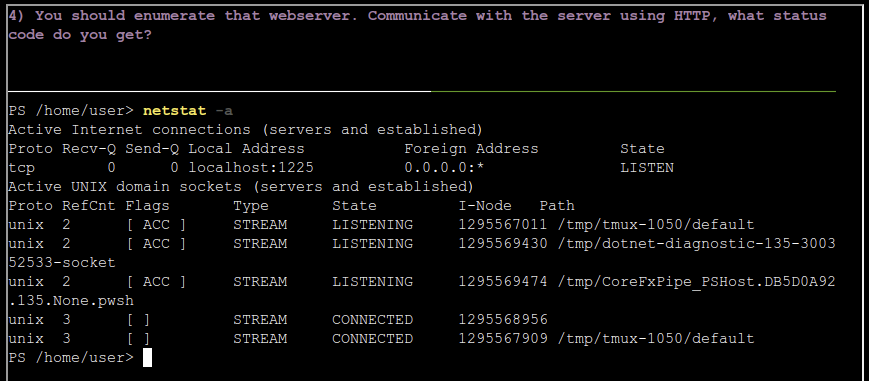Click the terminal cursor at the prompt
869x381 pixels.
[x=147, y=358]
